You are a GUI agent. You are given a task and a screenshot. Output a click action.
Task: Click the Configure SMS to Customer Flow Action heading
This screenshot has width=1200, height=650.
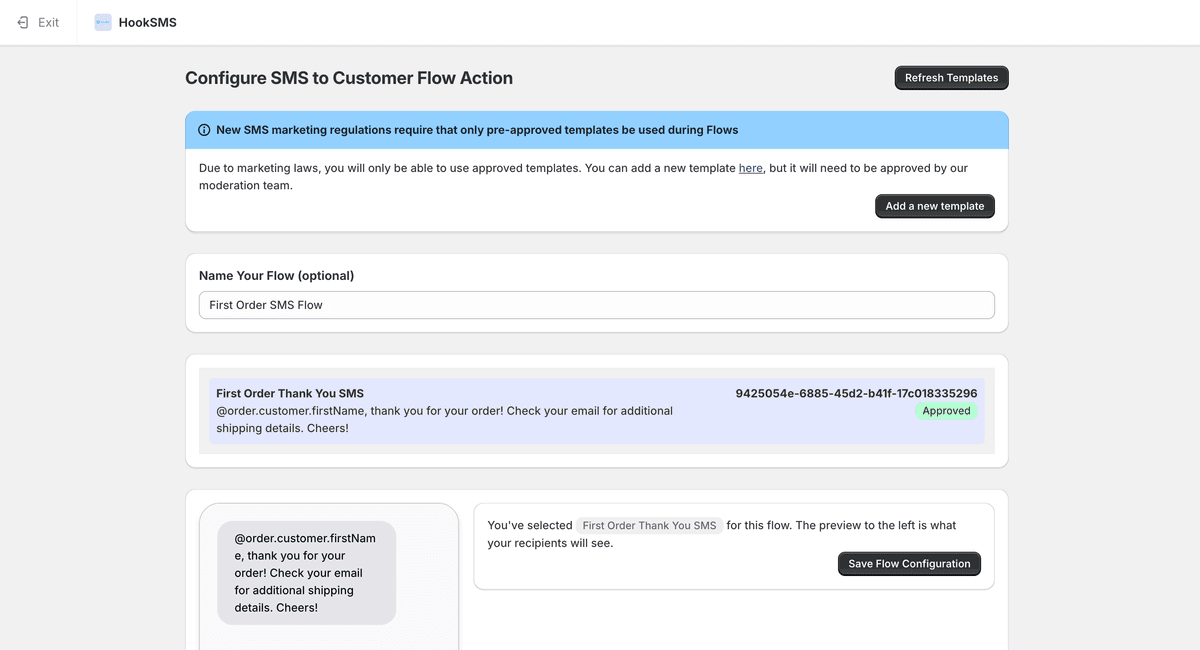click(349, 78)
